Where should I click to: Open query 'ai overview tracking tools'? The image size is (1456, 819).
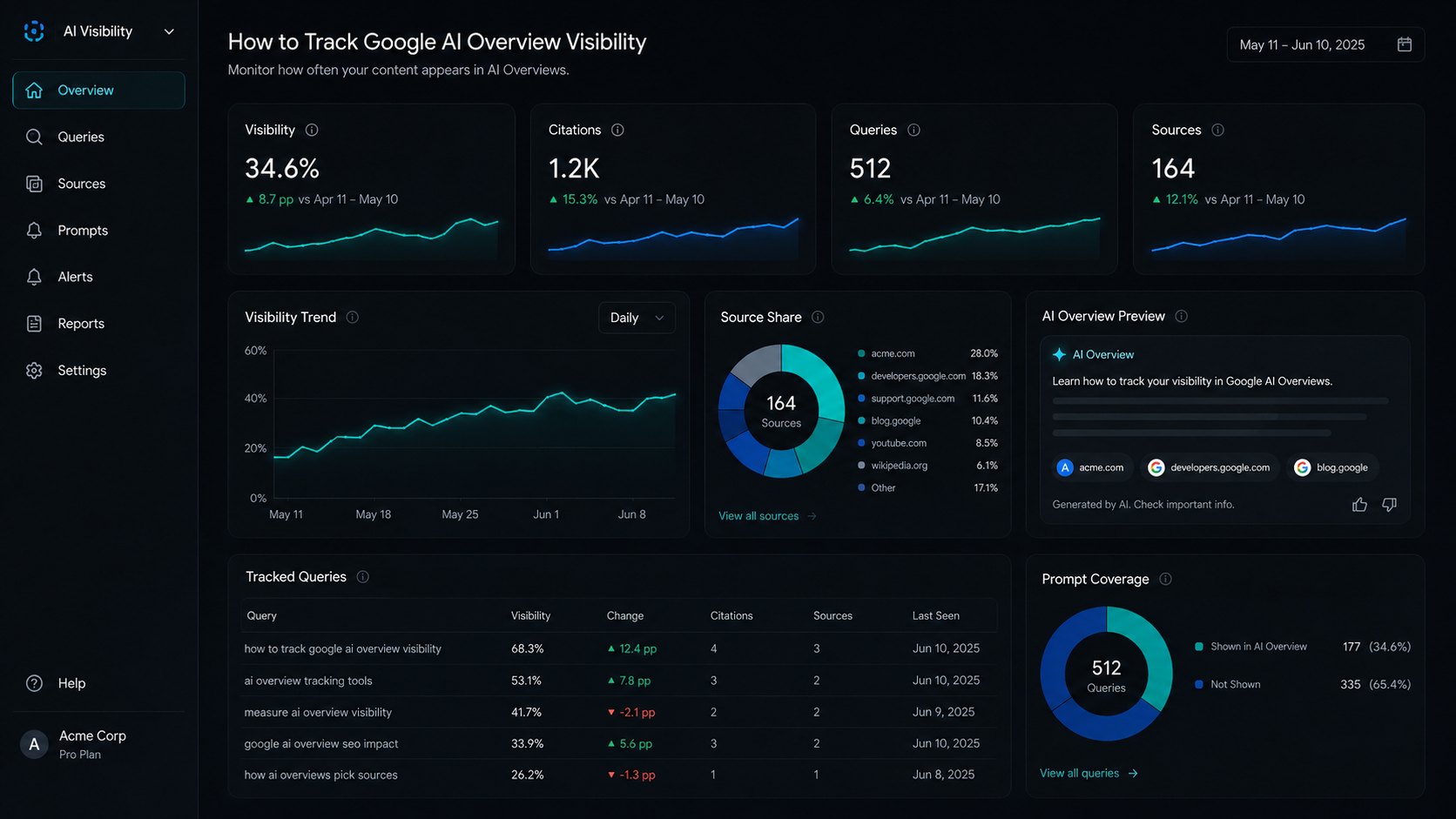pos(308,681)
